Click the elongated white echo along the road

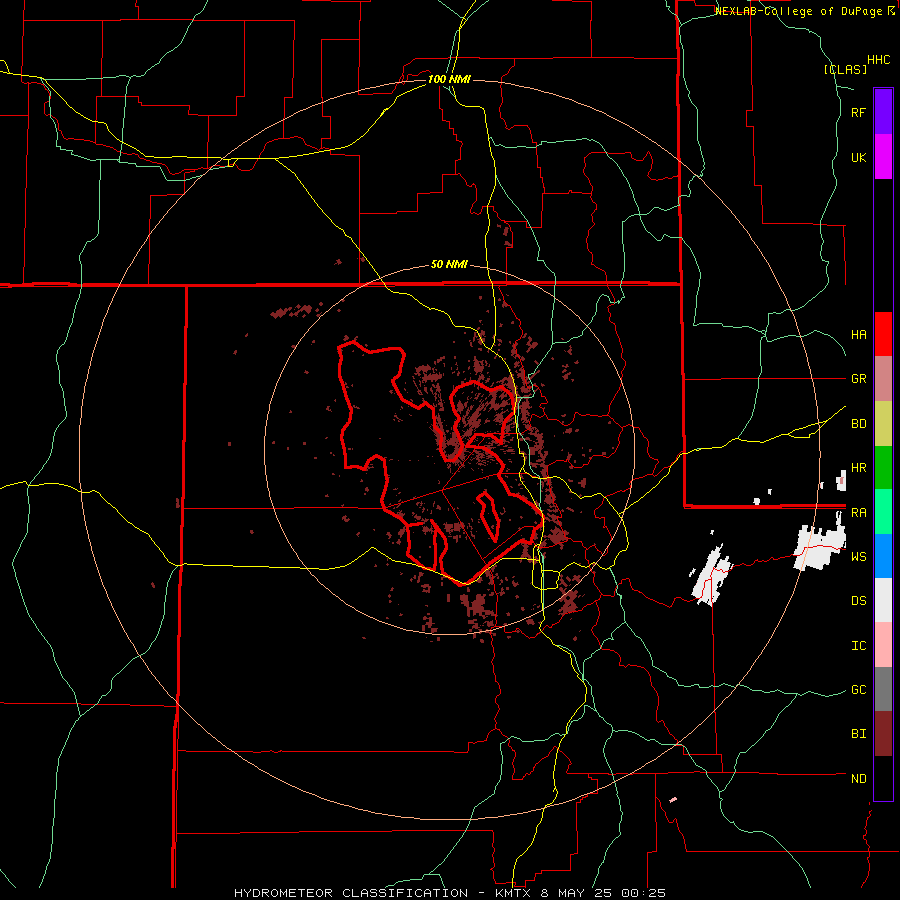click(712, 575)
